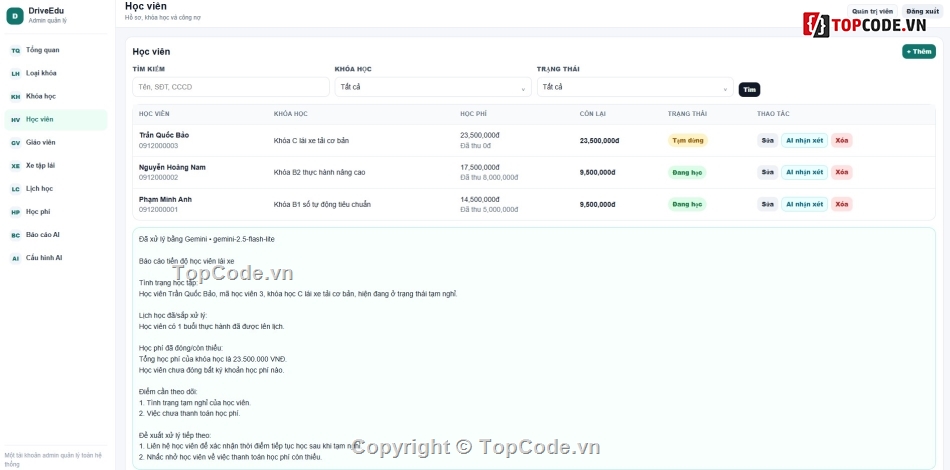
Task: Click the Quản trị viên button
Action: point(872,12)
